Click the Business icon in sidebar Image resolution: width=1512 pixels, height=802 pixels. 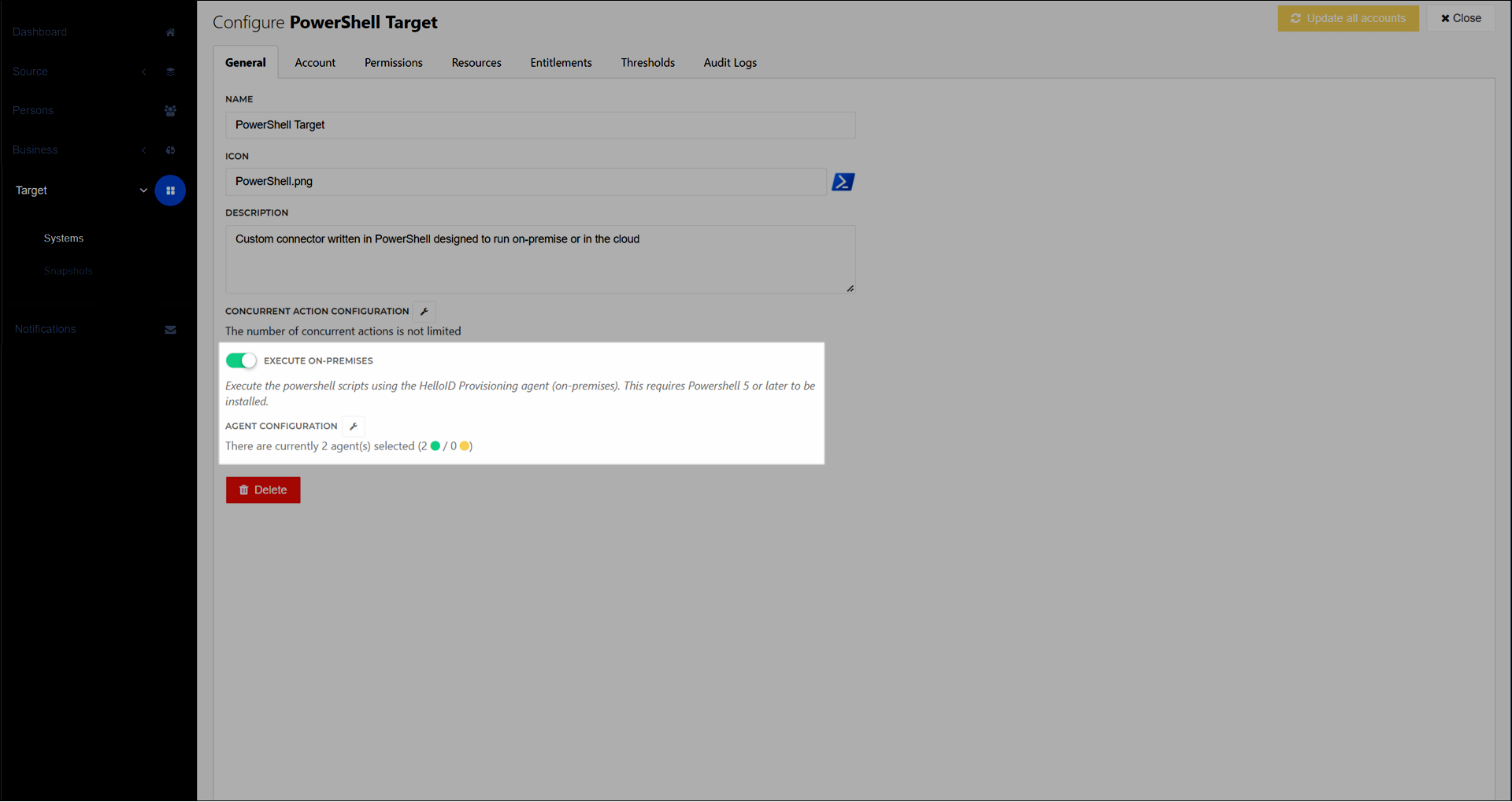[170, 150]
